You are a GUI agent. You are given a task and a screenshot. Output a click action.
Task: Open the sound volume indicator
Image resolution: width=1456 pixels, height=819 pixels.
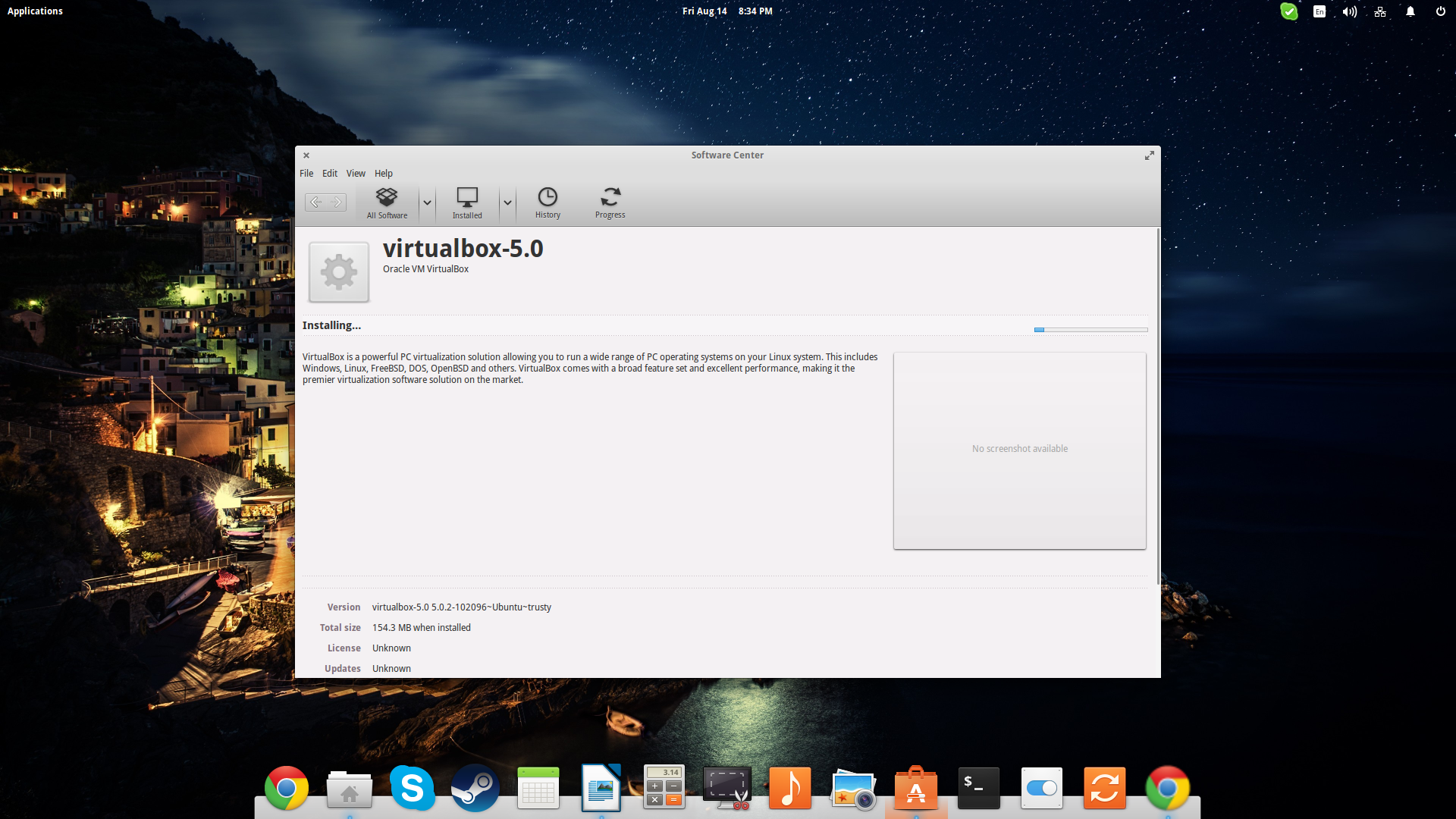click(x=1350, y=11)
